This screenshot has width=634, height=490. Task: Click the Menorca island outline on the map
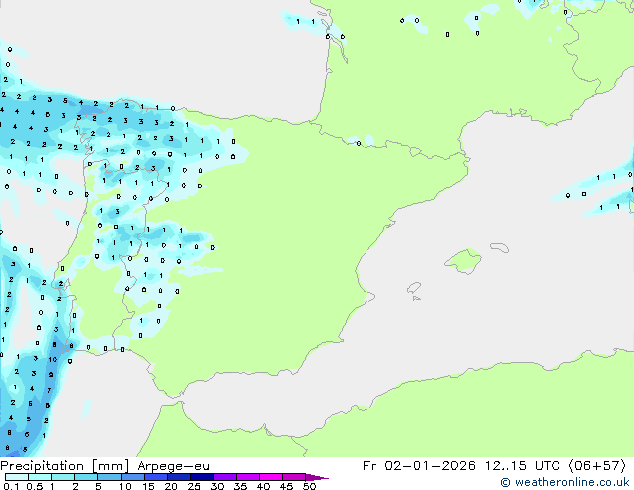click(x=500, y=247)
